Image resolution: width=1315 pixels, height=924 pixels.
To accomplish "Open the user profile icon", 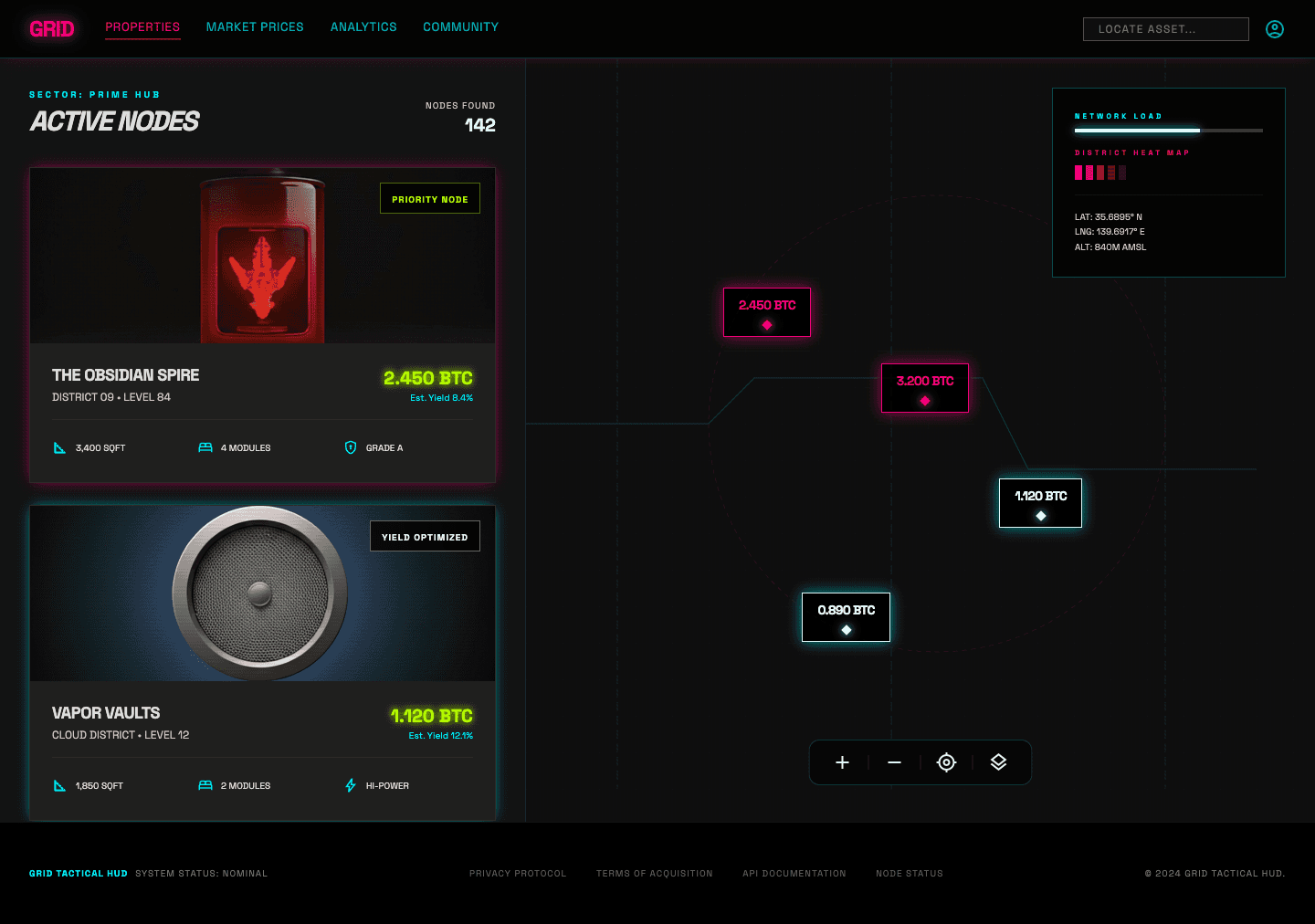I will coord(1275,29).
